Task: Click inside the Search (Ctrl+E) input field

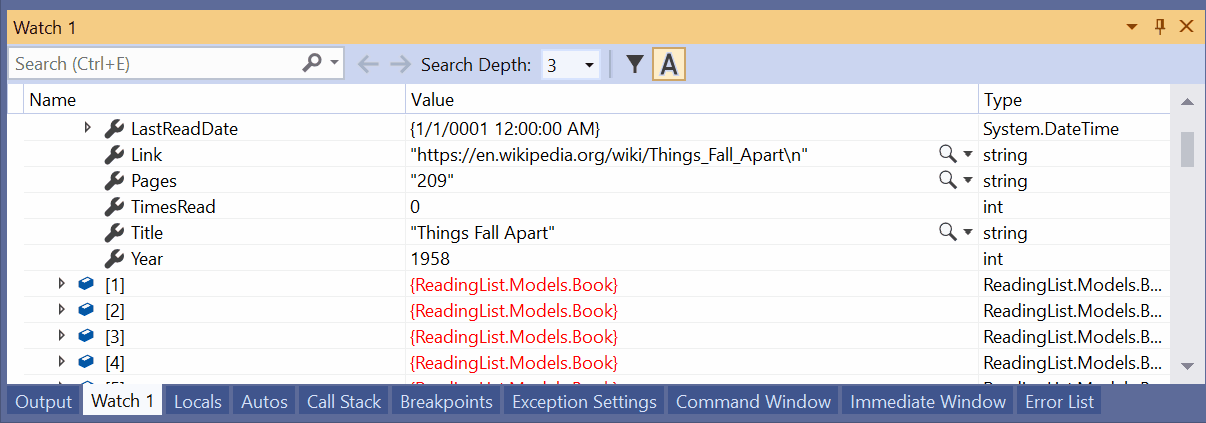Action: tap(155, 64)
